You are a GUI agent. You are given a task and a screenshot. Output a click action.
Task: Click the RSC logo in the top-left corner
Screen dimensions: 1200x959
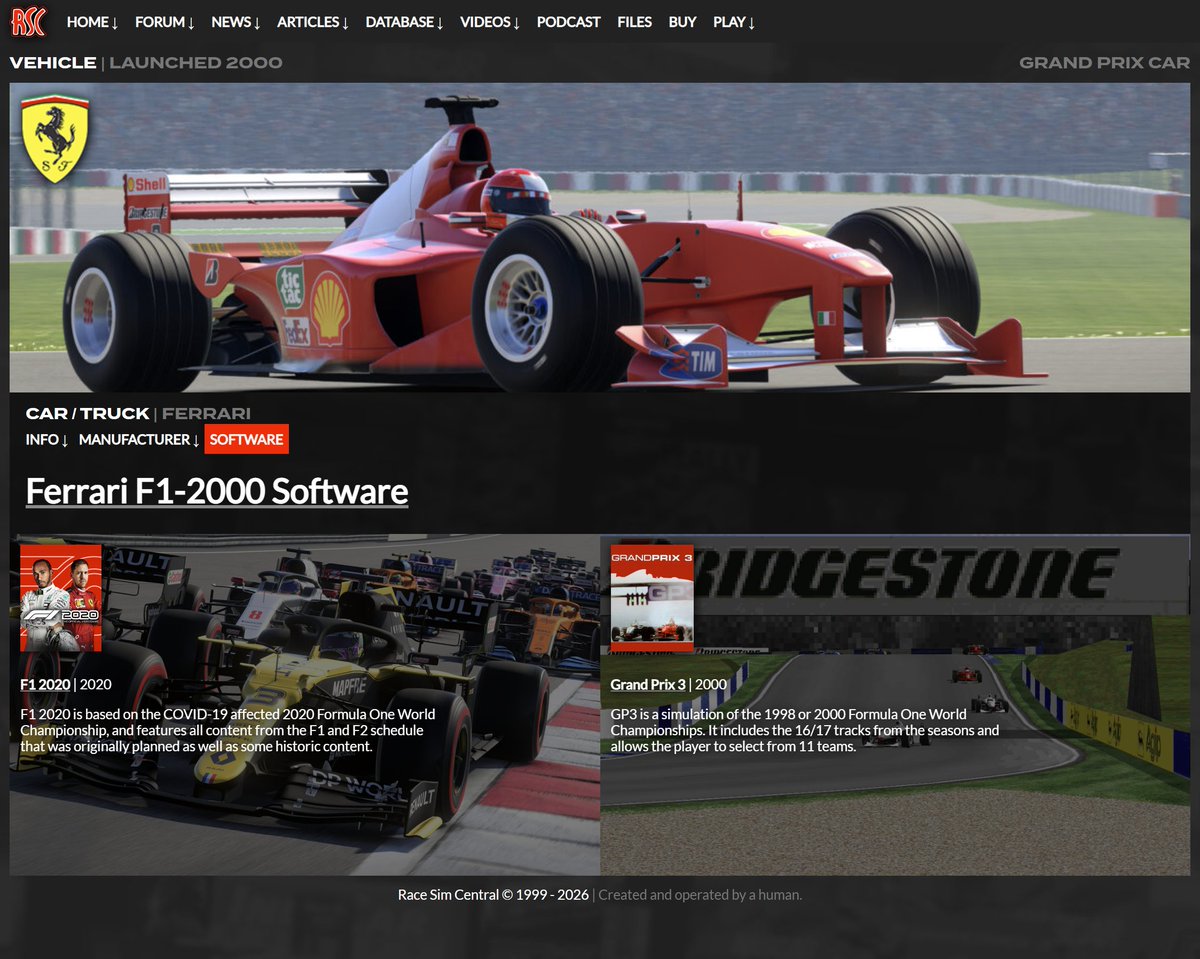pos(27,21)
